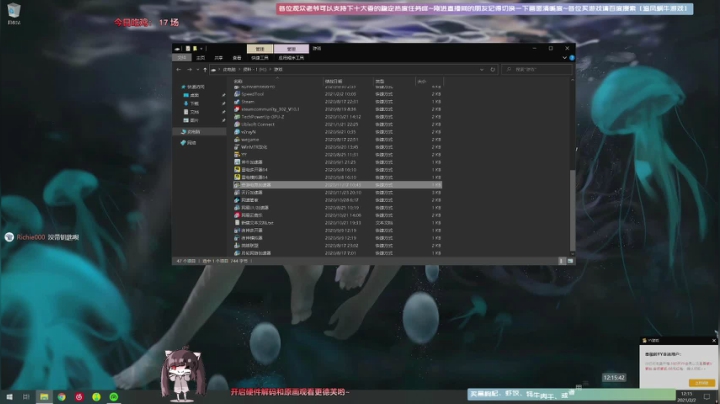The height and width of the screenshot is (404, 720).
Task: Open the 快捷工具 ribbon tab
Action: pos(260,58)
